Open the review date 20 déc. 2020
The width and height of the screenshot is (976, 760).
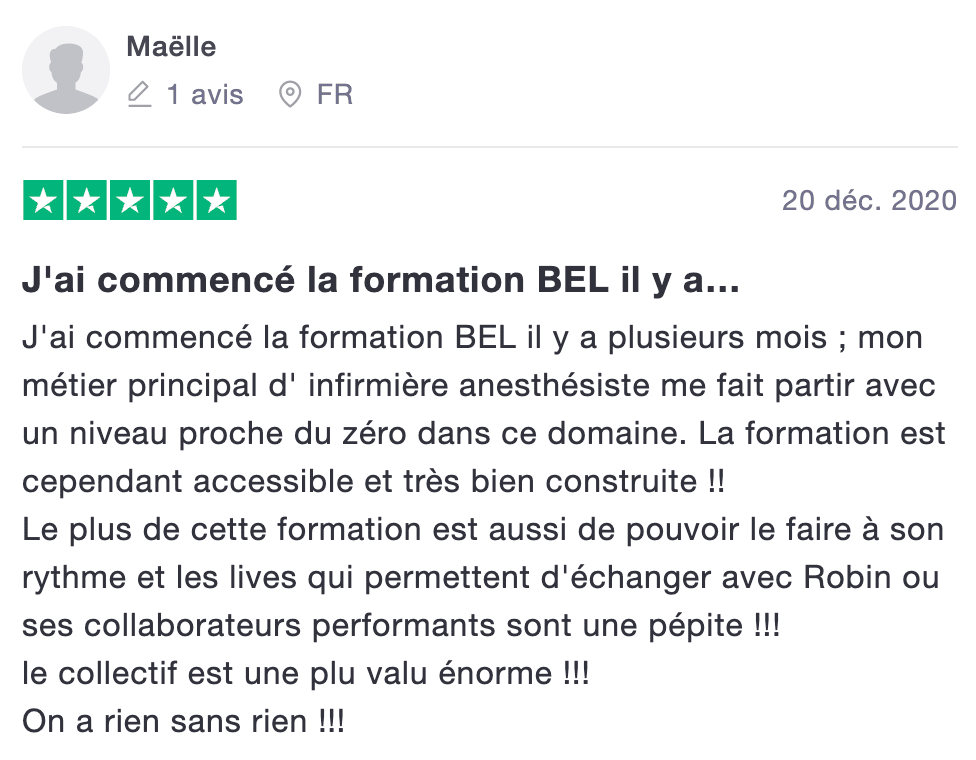tap(869, 201)
